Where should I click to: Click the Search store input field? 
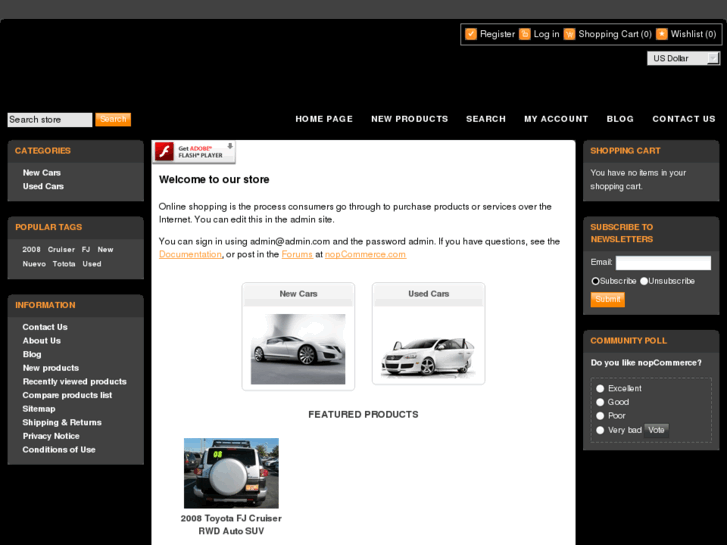(x=50, y=120)
